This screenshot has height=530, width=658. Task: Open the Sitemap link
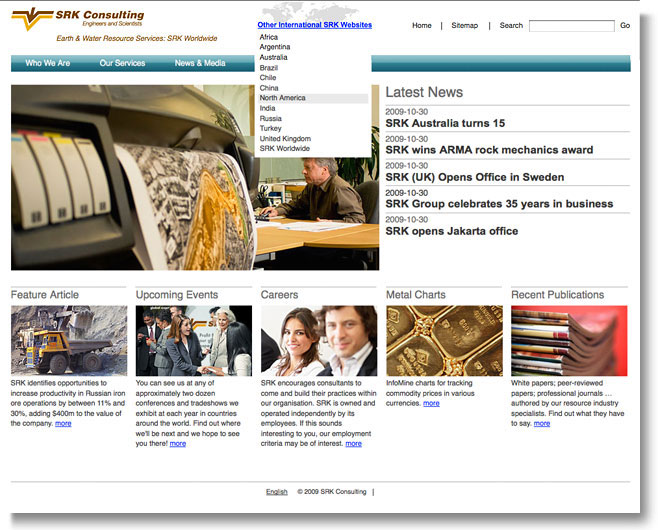pyautogui.click(x=465, y=25)
